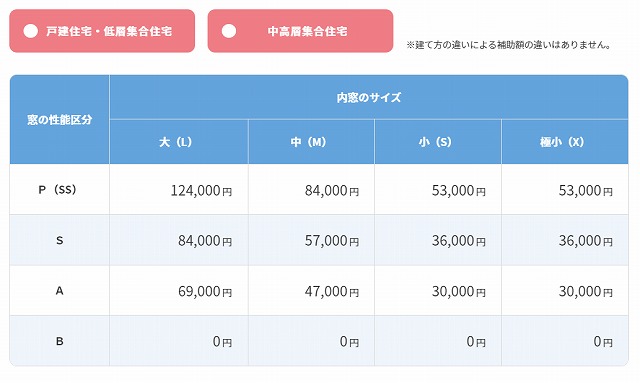Click the P（SS） row label

[x=60, y=189]
